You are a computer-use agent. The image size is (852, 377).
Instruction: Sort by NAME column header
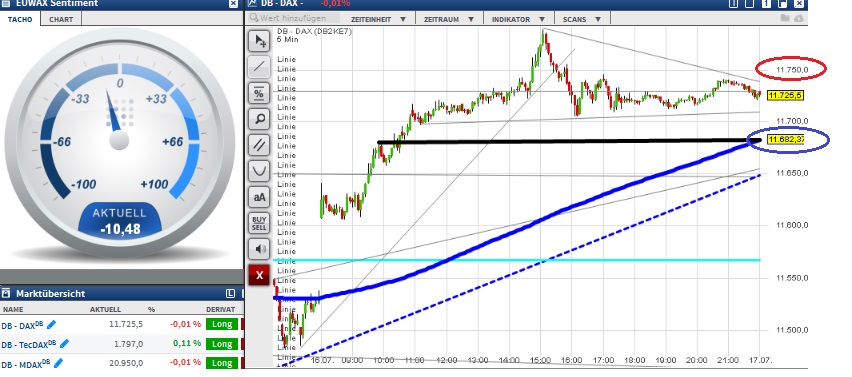pyautogui.click(x=12, y=309)
